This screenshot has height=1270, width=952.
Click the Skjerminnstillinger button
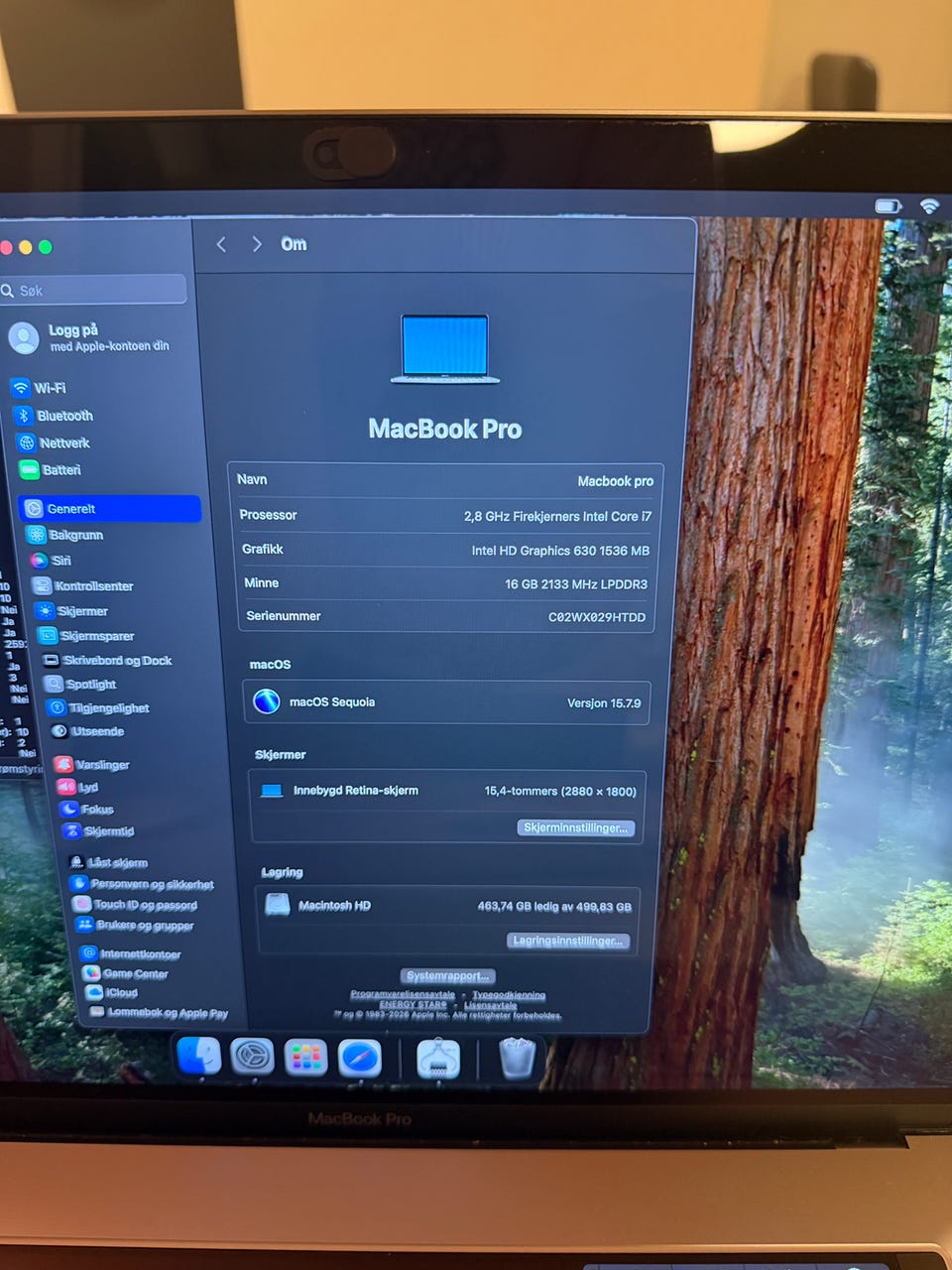pyautogui.click(x=575, y=827)
